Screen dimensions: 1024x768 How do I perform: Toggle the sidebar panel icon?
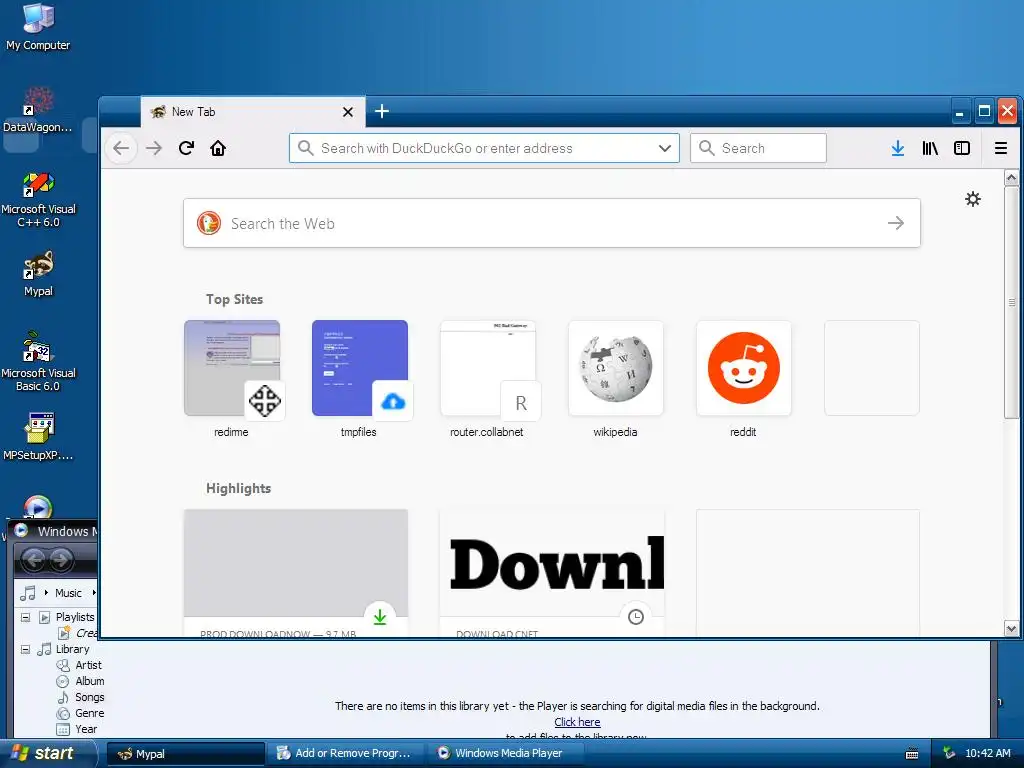[962, 148]
